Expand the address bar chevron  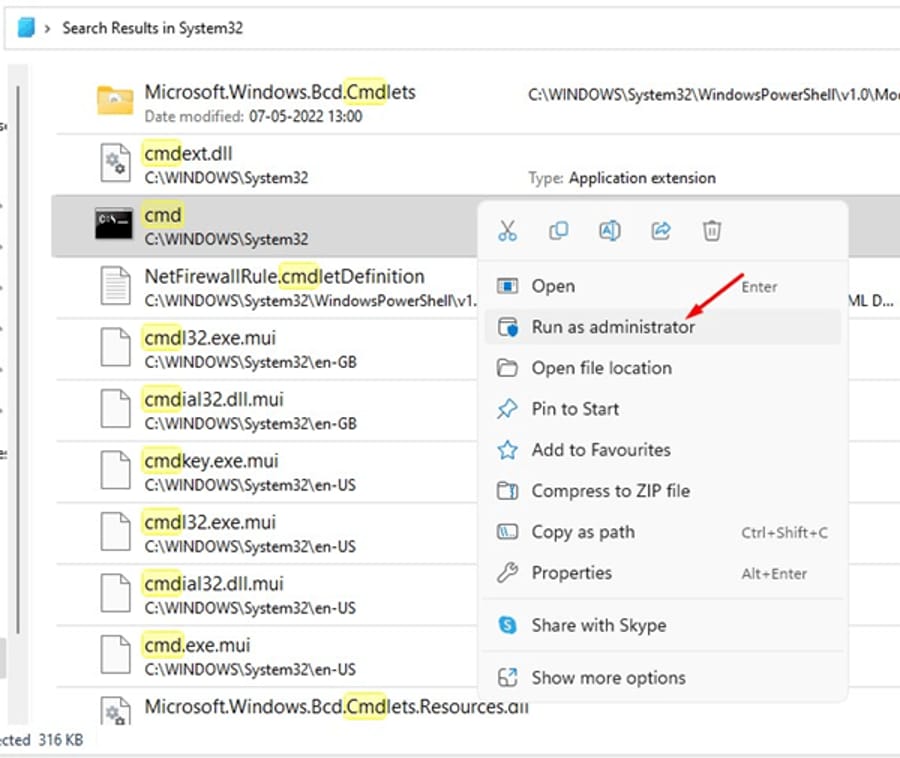tap(47, 28)
